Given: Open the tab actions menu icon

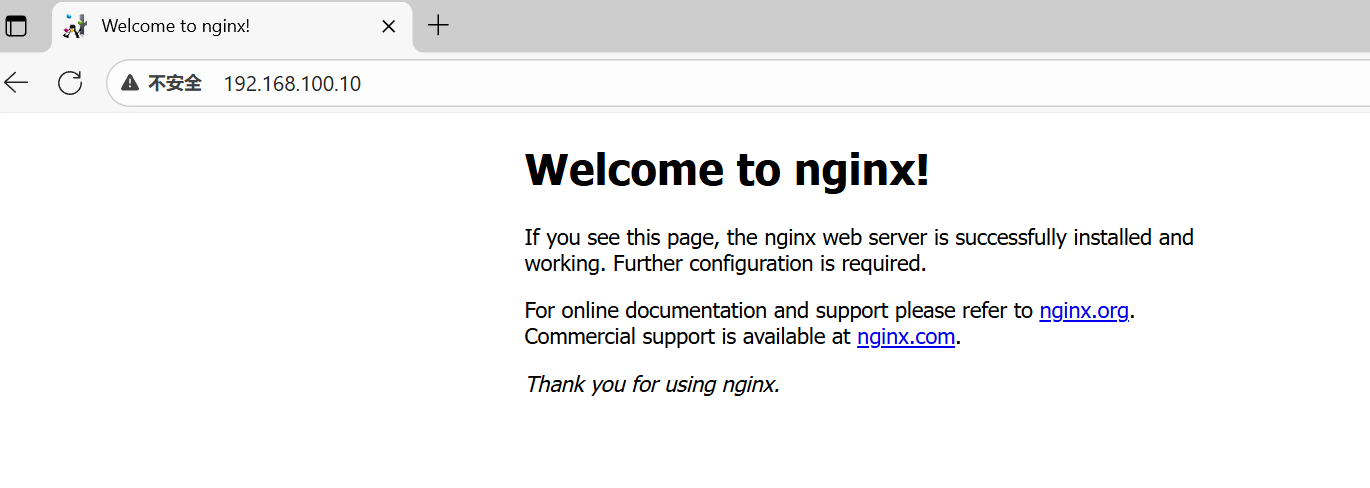Looking at the screenshot, I should [16, 26].
